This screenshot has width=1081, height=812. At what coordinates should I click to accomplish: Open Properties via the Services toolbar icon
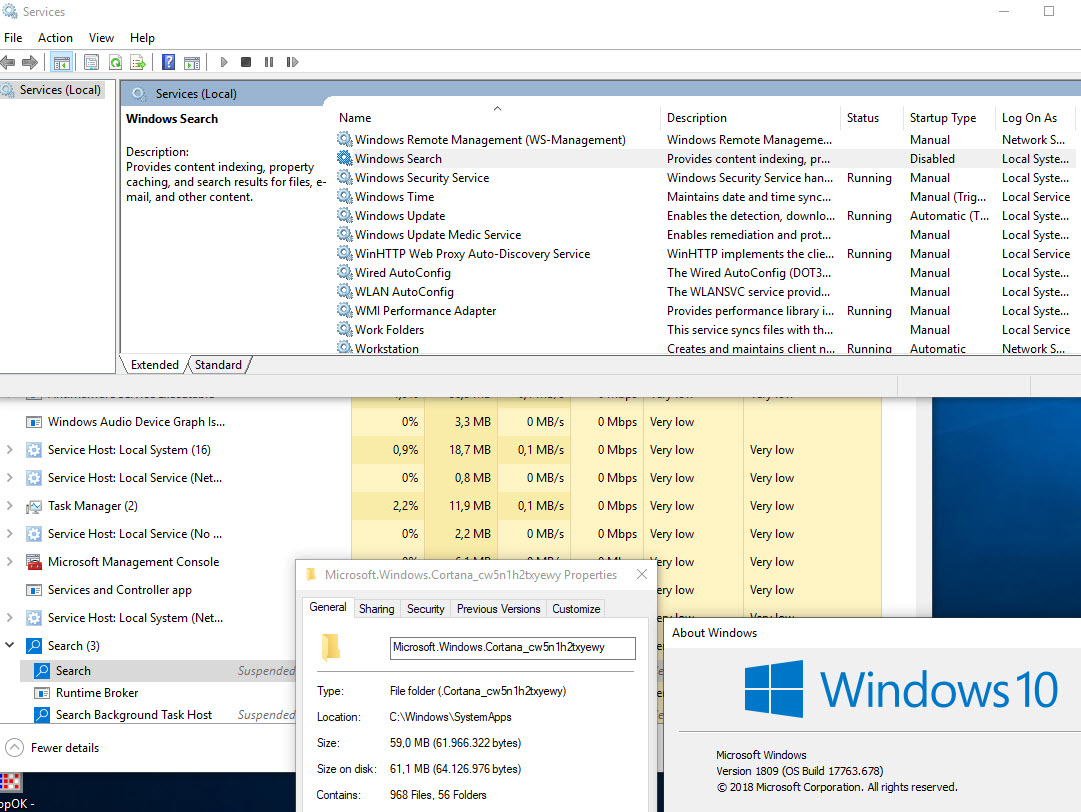[91, 63]
